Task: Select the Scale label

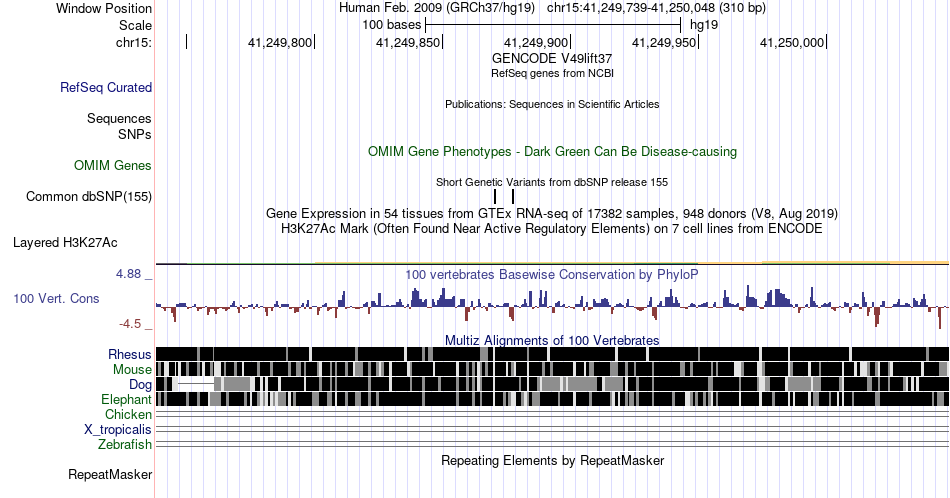Action: (136, 25)
